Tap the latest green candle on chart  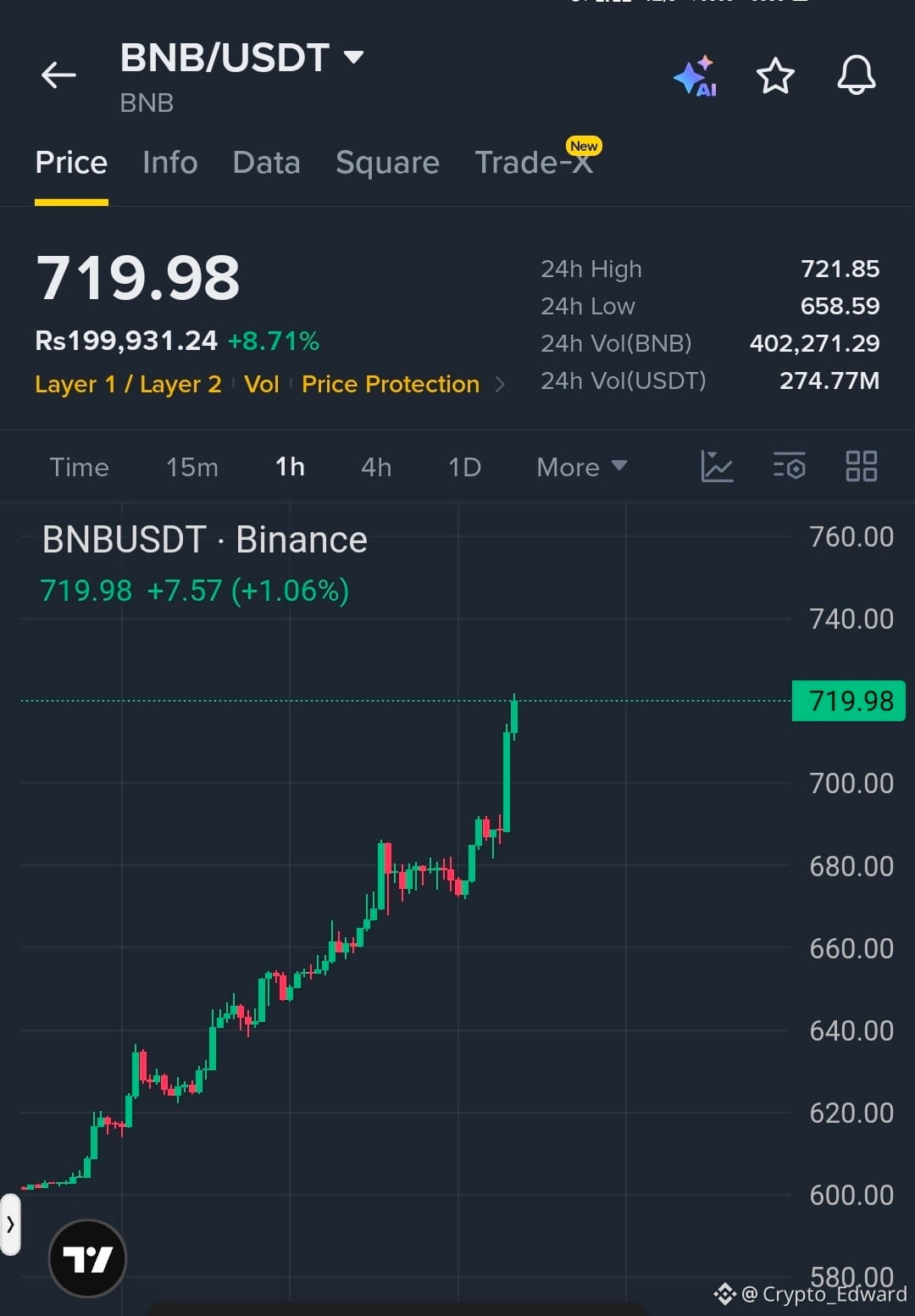(x=514, y=716)
